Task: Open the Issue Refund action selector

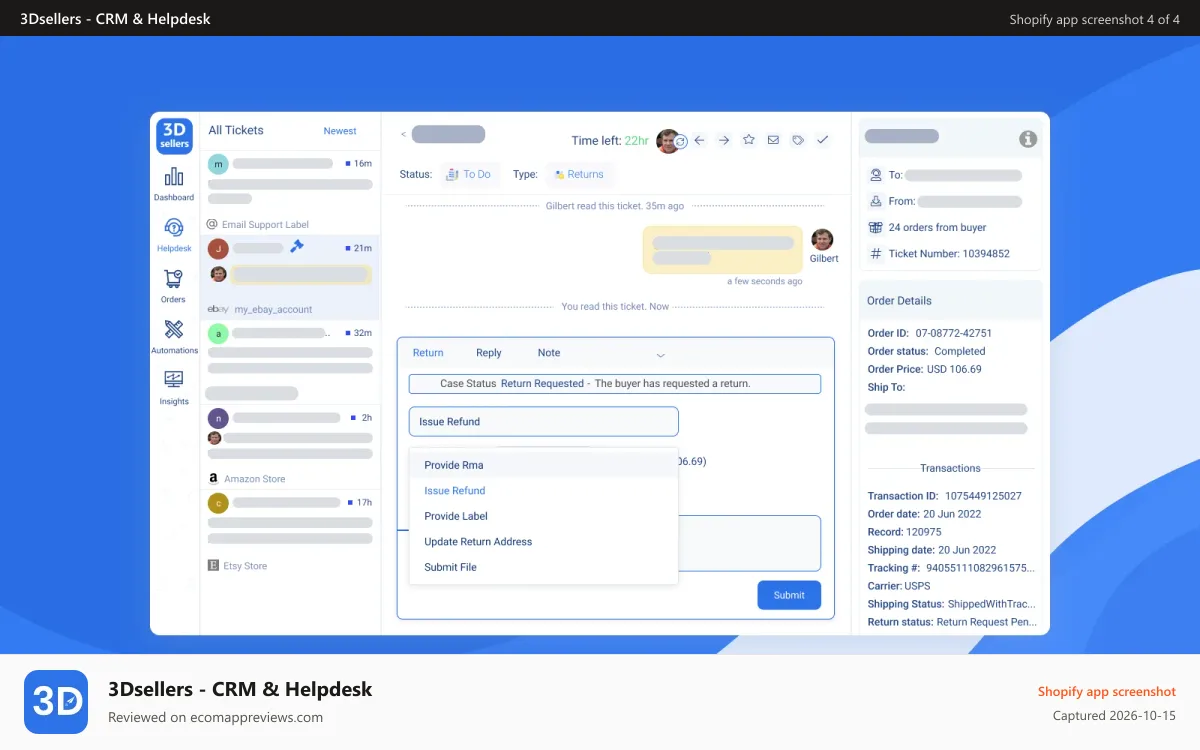Action: tap(543, 422)
